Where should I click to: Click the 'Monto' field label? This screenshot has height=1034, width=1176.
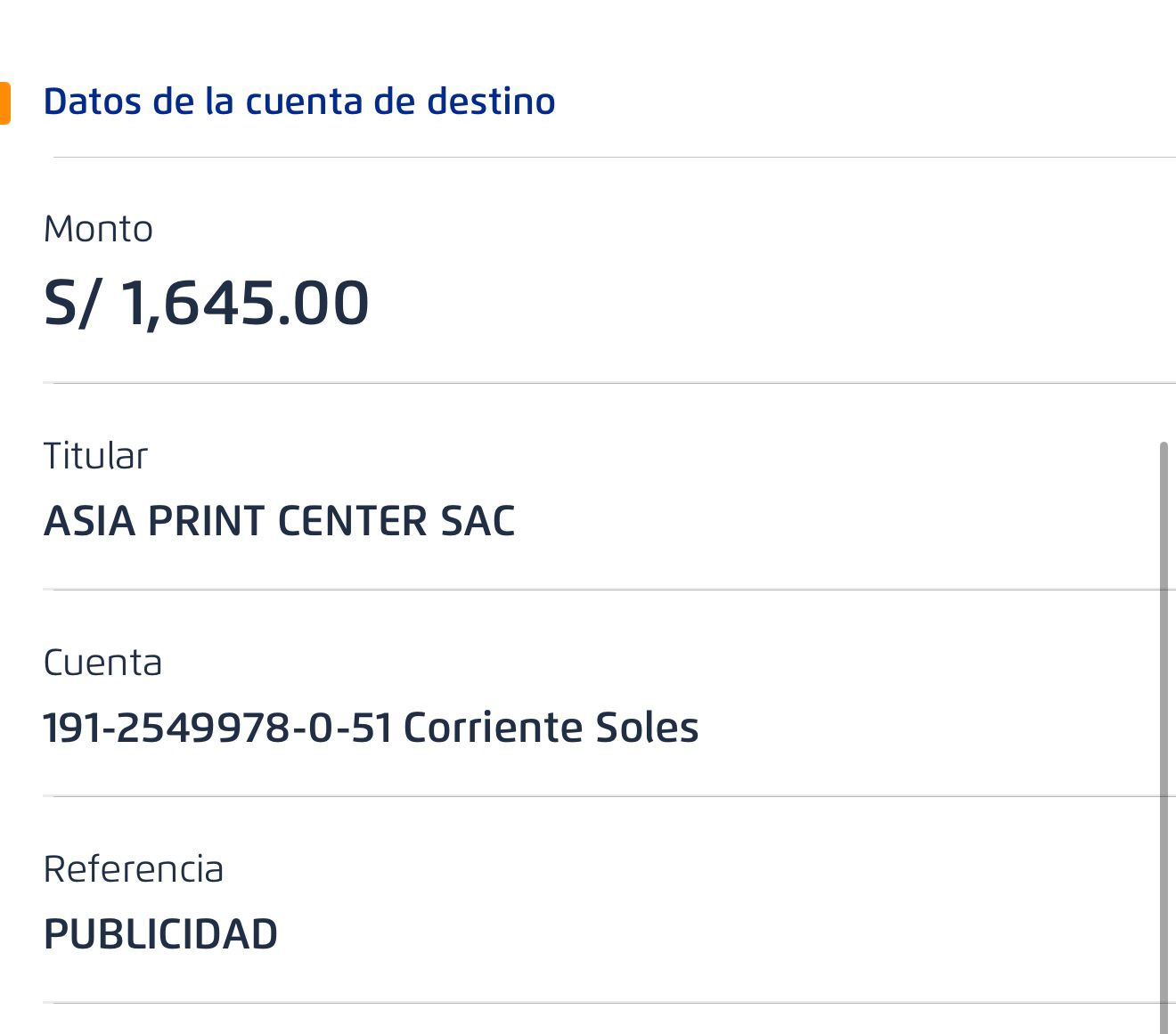pyautogui.click(x=98, y=230)
